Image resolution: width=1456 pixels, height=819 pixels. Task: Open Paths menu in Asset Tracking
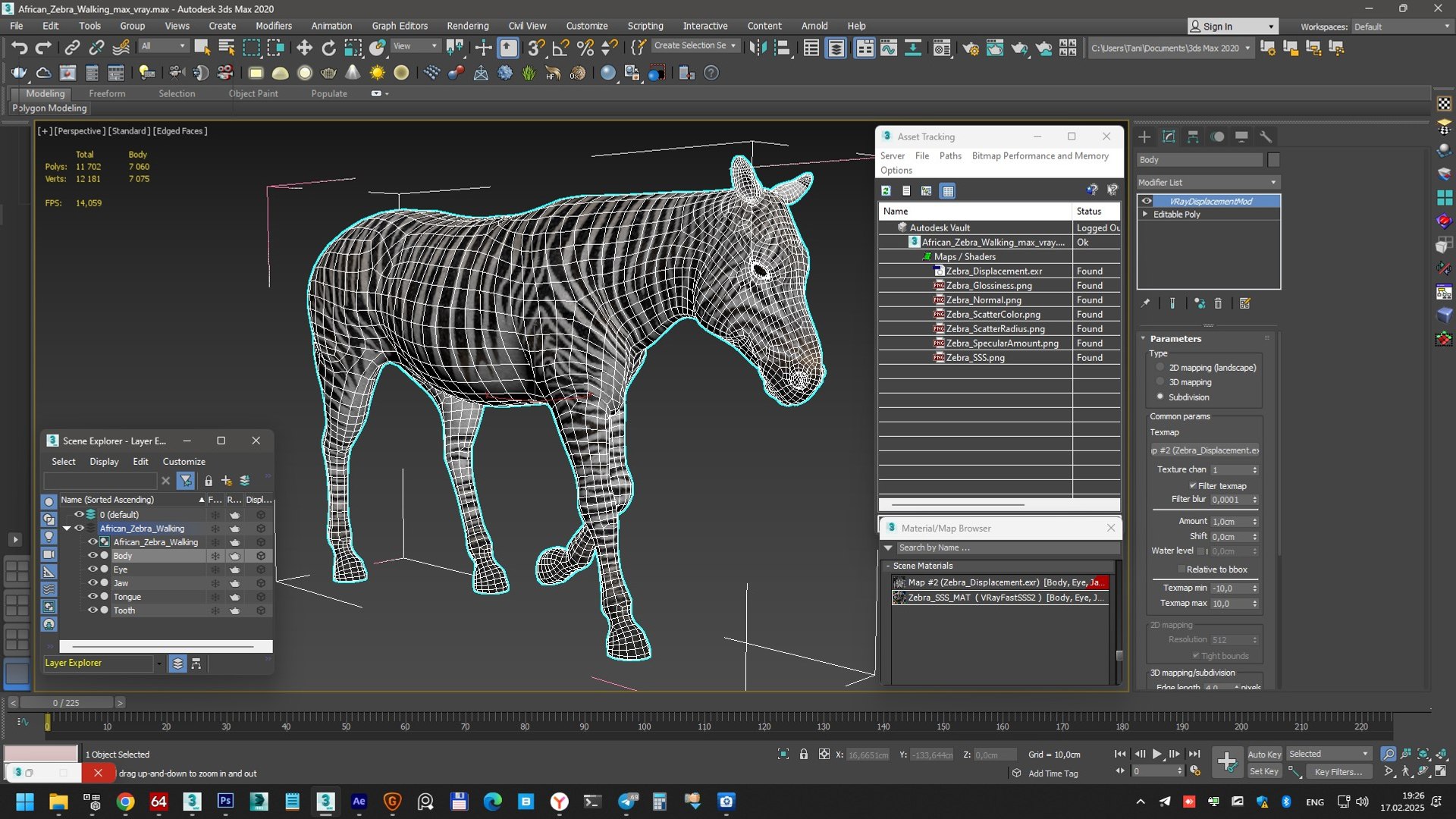pos(950,156)
